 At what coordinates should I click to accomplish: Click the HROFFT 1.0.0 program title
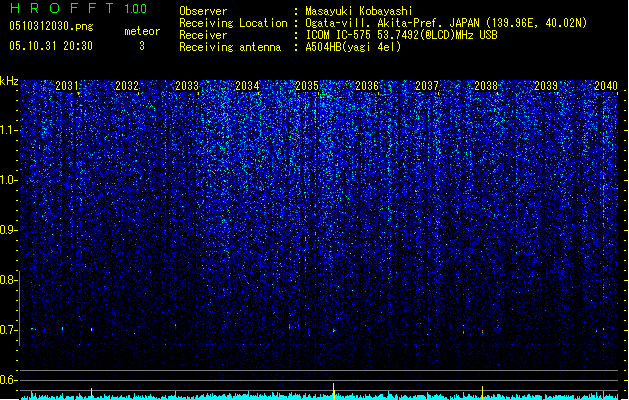click(78, 8)
